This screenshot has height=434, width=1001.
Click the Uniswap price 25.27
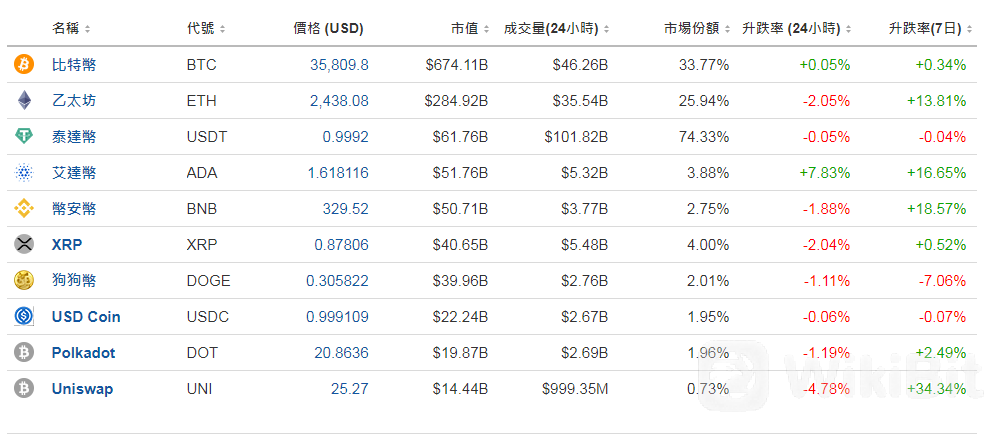click(x=350, y=388)
